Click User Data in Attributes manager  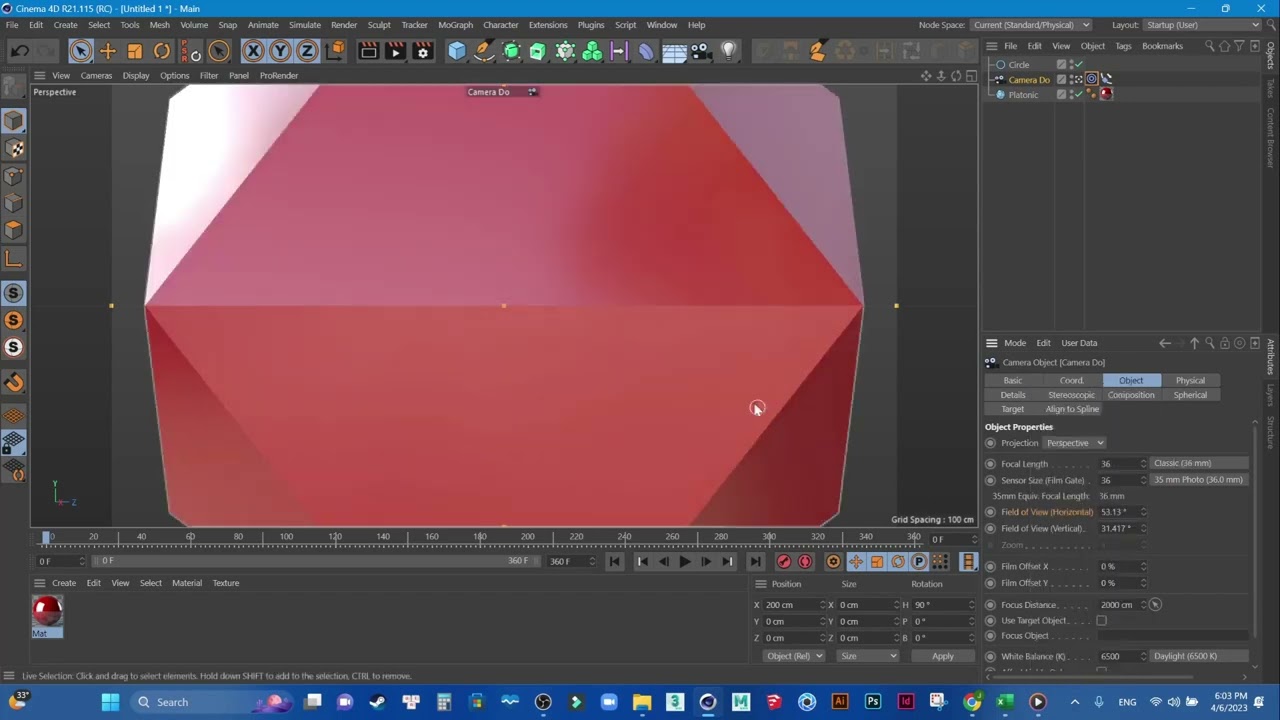point(1079,343)
